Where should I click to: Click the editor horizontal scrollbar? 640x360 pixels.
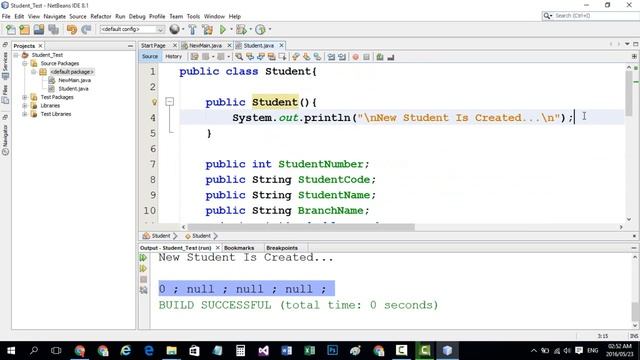(301, 227)
